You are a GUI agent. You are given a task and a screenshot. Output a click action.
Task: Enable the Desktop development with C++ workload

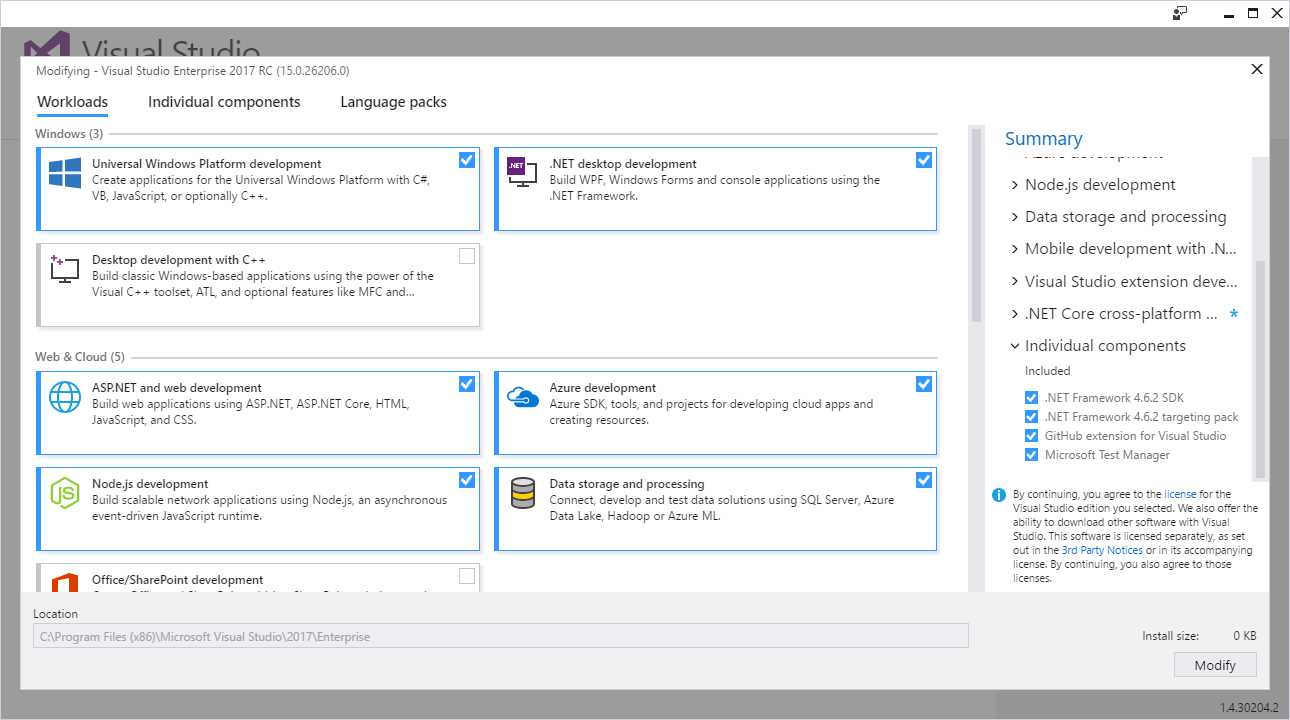click(x=466, y=255)
